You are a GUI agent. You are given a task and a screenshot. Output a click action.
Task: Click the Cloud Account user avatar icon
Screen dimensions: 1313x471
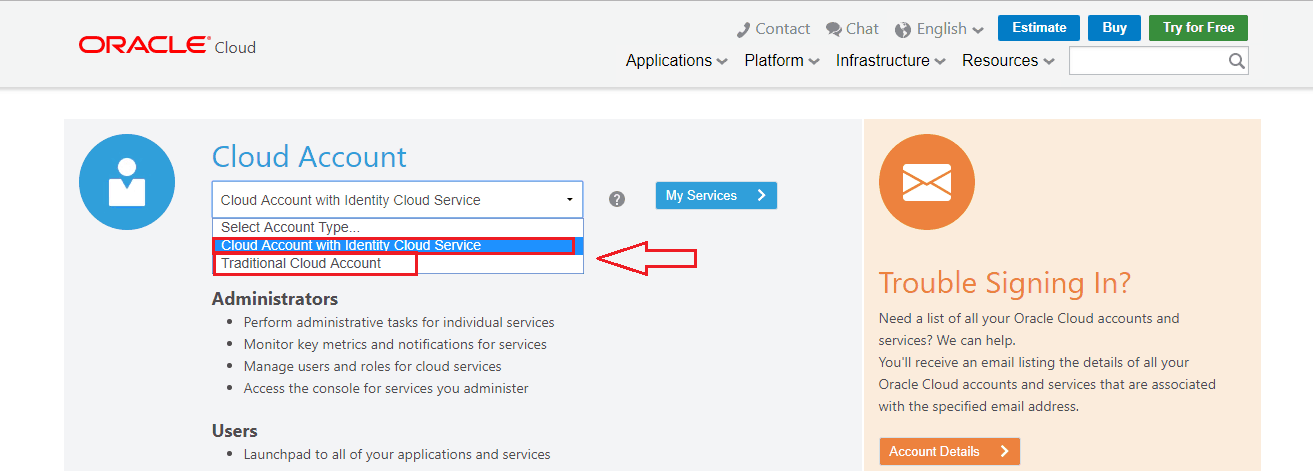coord(127,182)
